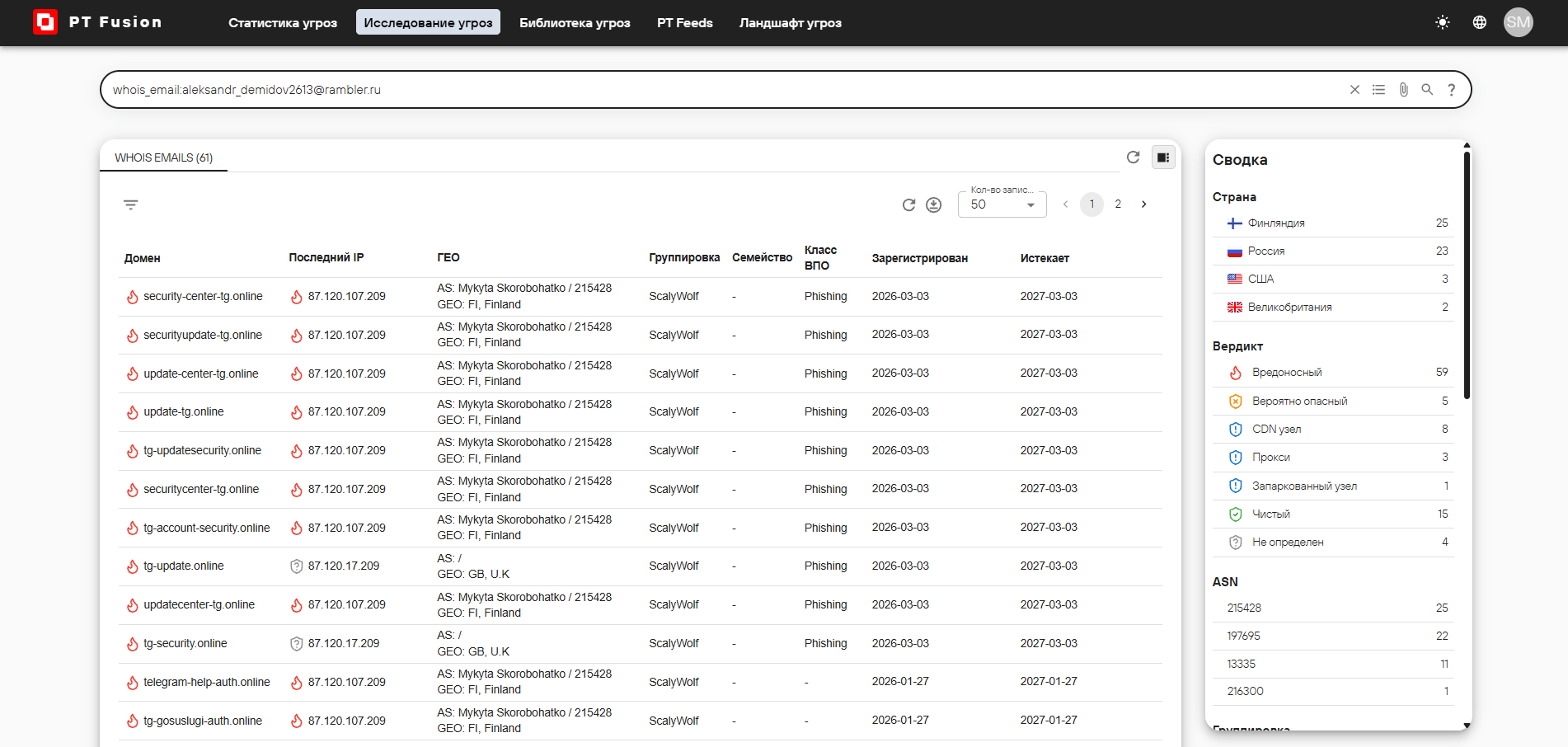Image resolution: width=1568 pixels, height=747 pixels.
Task: Go to next page arrow
Action: click(1143, 204)
